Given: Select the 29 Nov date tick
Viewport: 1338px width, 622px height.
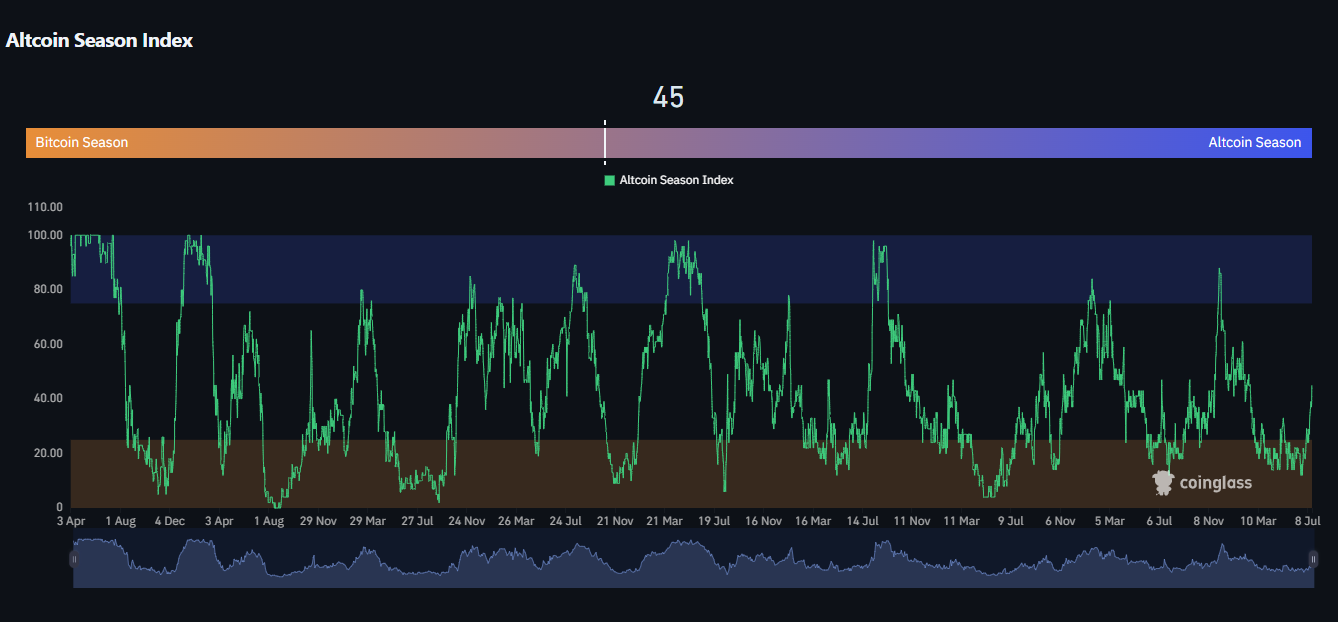Looking at the screenshot, I should (319, 521).
